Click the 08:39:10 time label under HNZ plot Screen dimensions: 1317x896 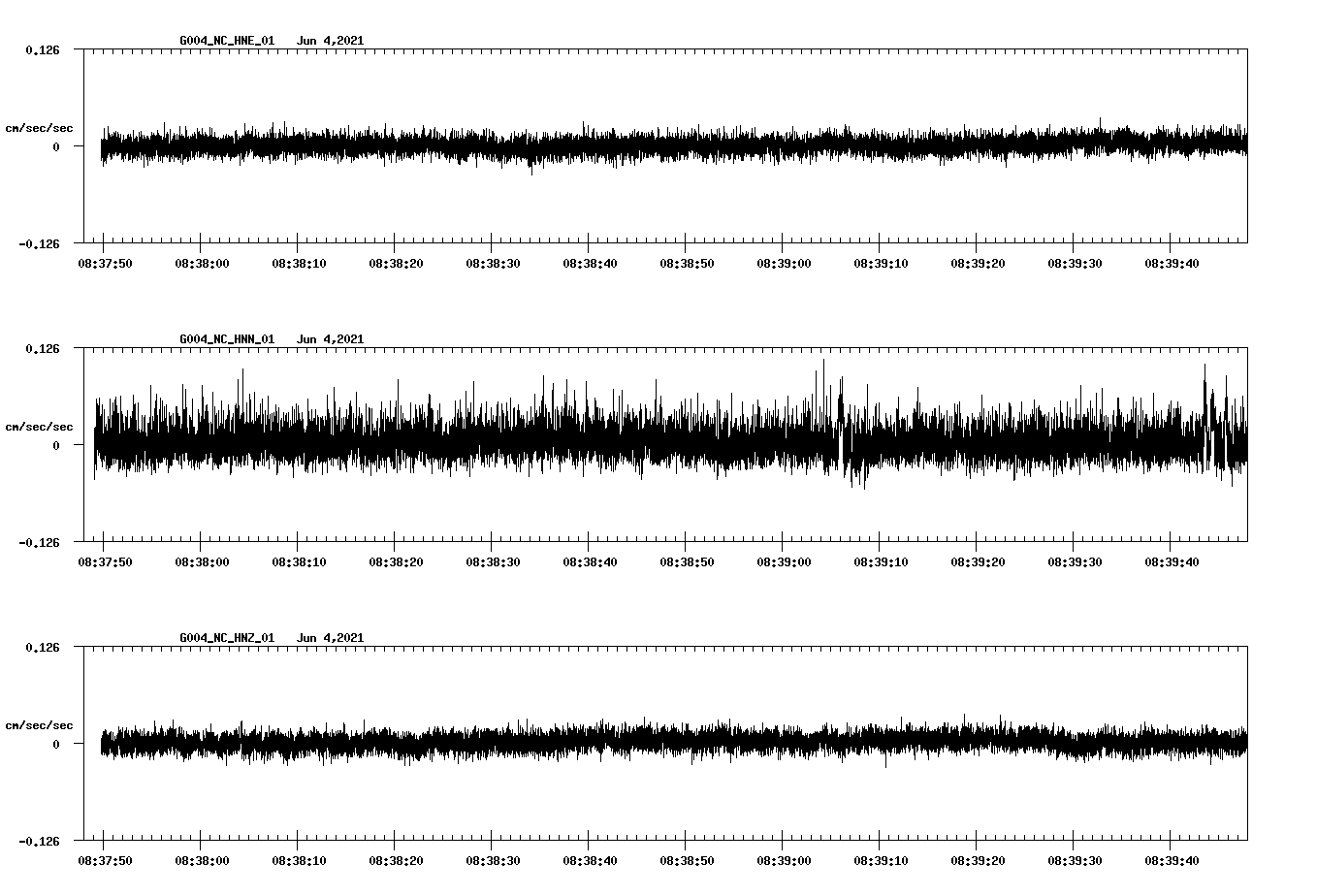881,861
